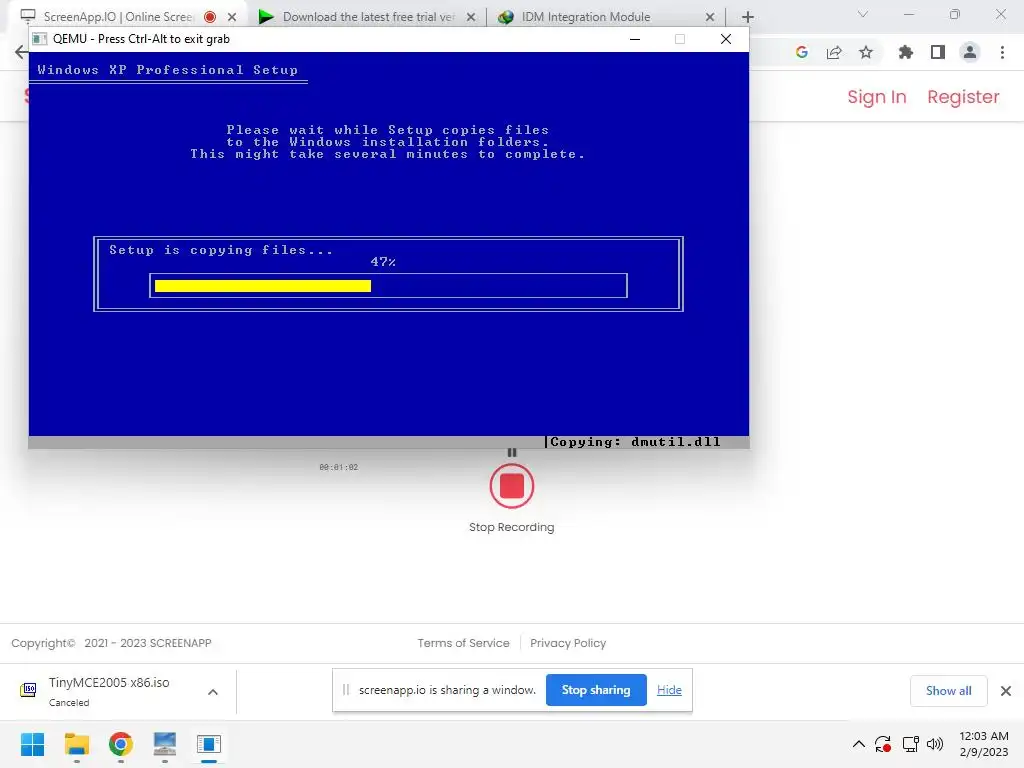
Task: Open the tab search dropdown chevron
Action: [863, 14]
